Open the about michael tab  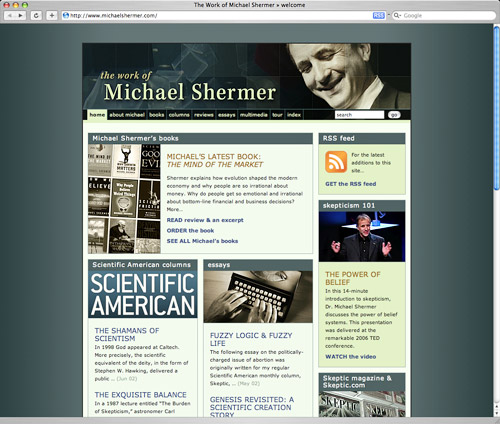point(127,115)
